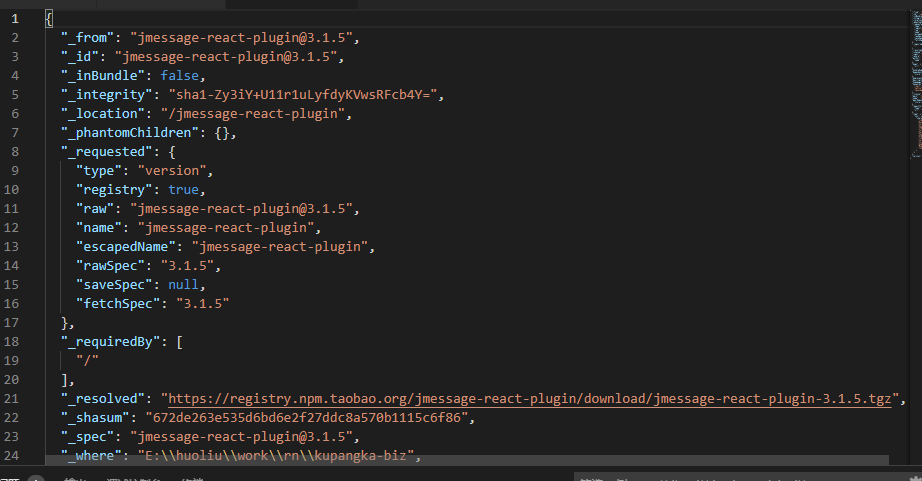Open the registry.npm.taobao.org tgz link
Viewport: 922px width, 481px height.
pyautogui.click(x=530, y=399)
